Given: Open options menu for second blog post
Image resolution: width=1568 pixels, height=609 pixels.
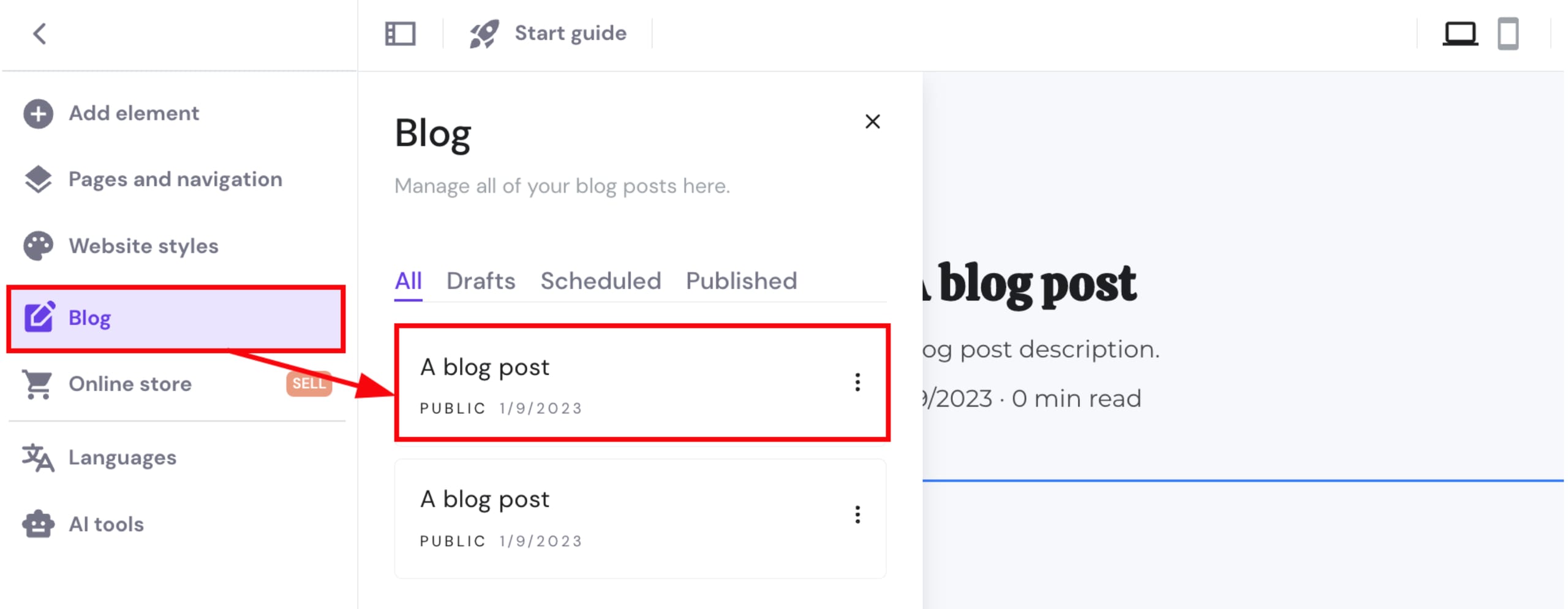Looking at the screenshot, I should 858,515.
